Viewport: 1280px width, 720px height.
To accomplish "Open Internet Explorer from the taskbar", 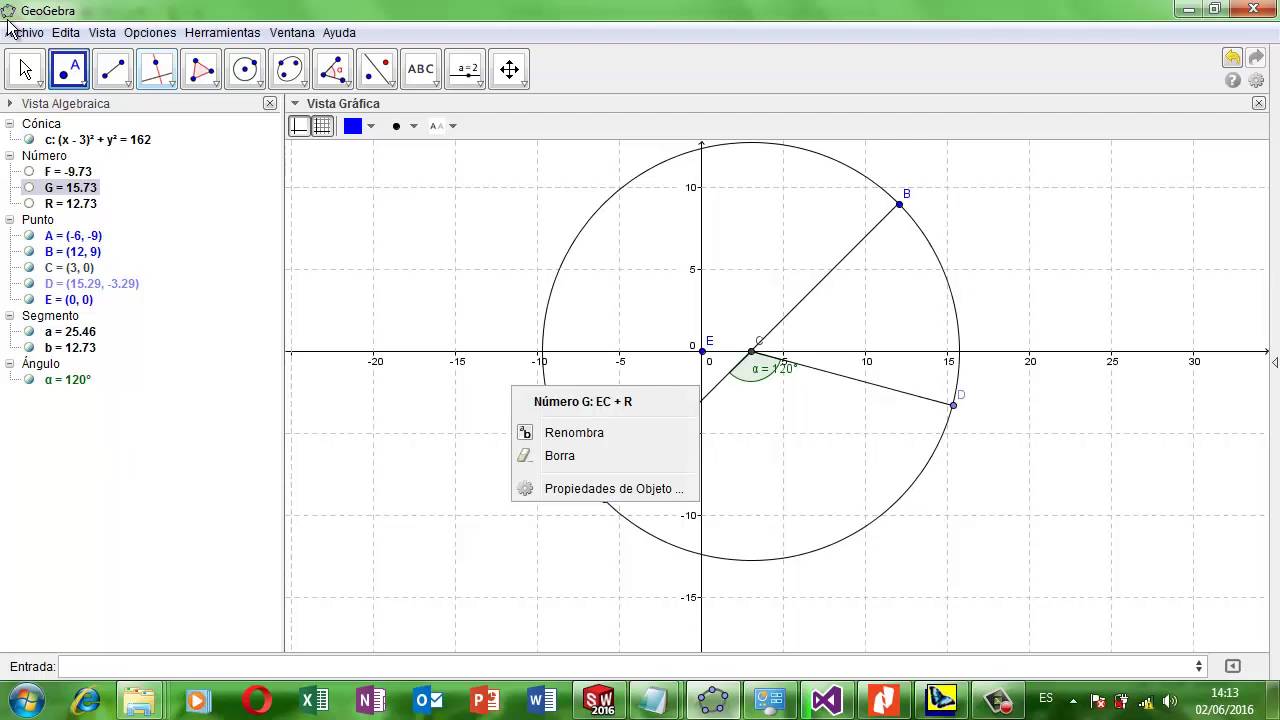I will [85, 700].
